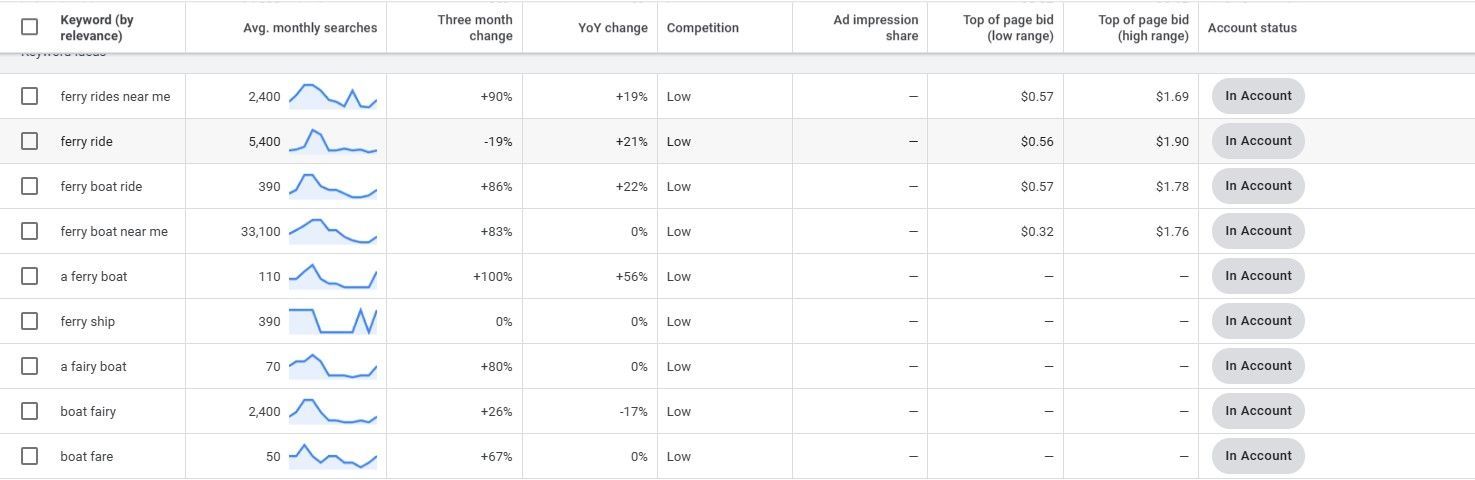Click the trend sparkline for ferry ride

333,141
